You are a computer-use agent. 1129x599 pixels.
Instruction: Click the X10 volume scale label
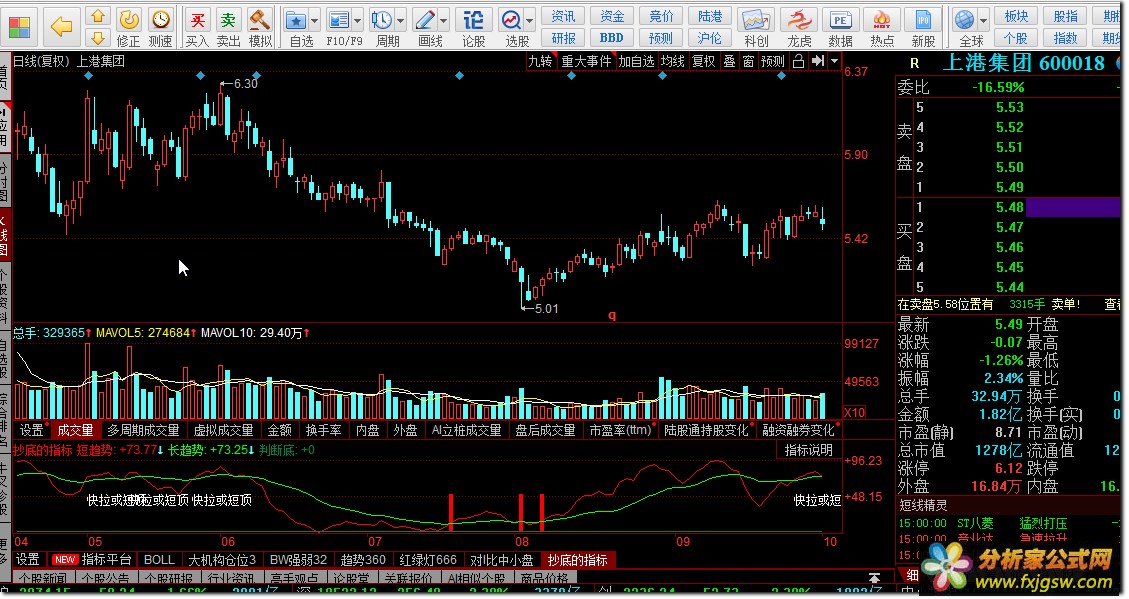pyautogui.click(x=855, y=413)
